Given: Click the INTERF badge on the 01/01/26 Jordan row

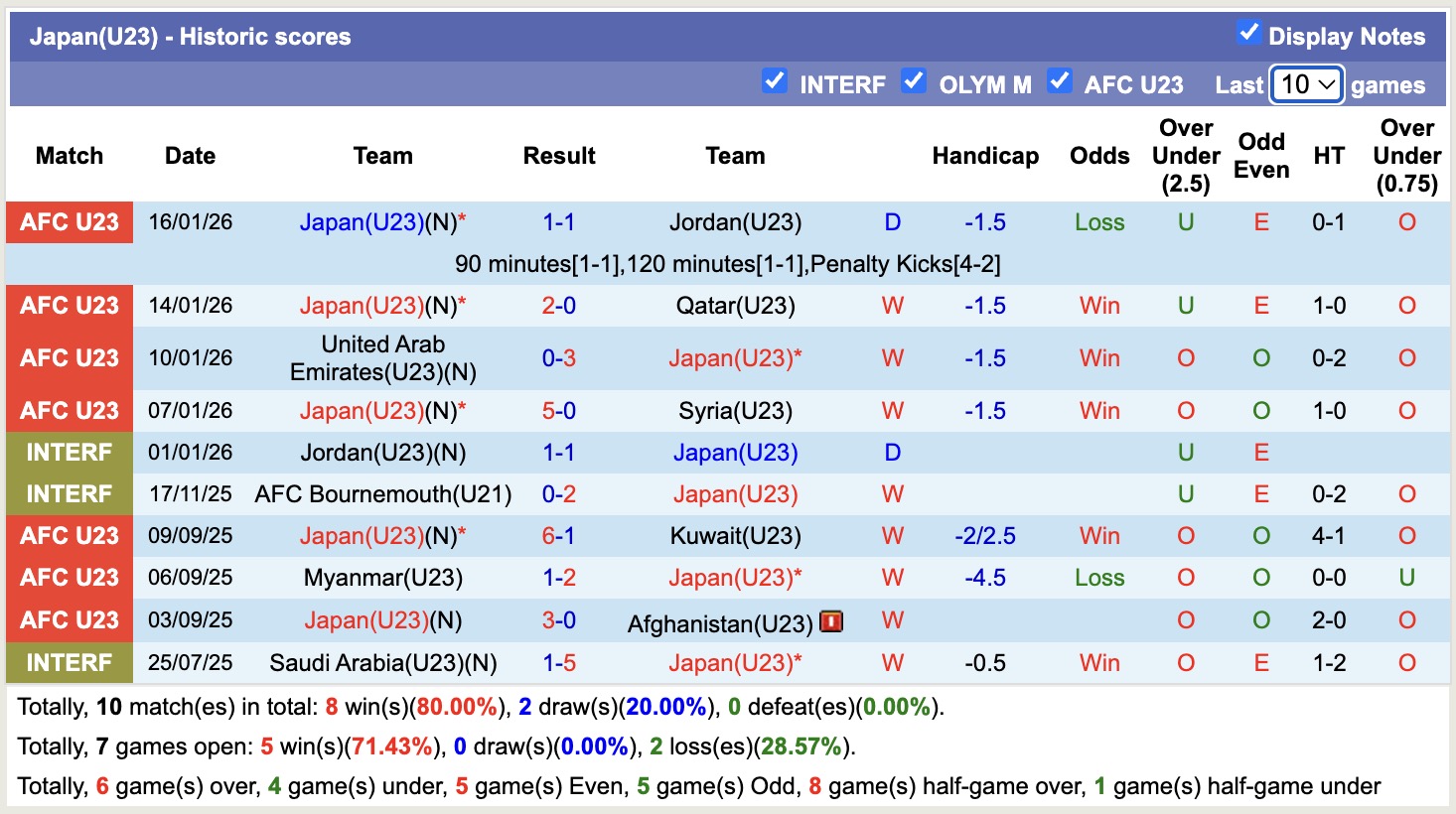Looking at the screenshot, I should (69, 452).
